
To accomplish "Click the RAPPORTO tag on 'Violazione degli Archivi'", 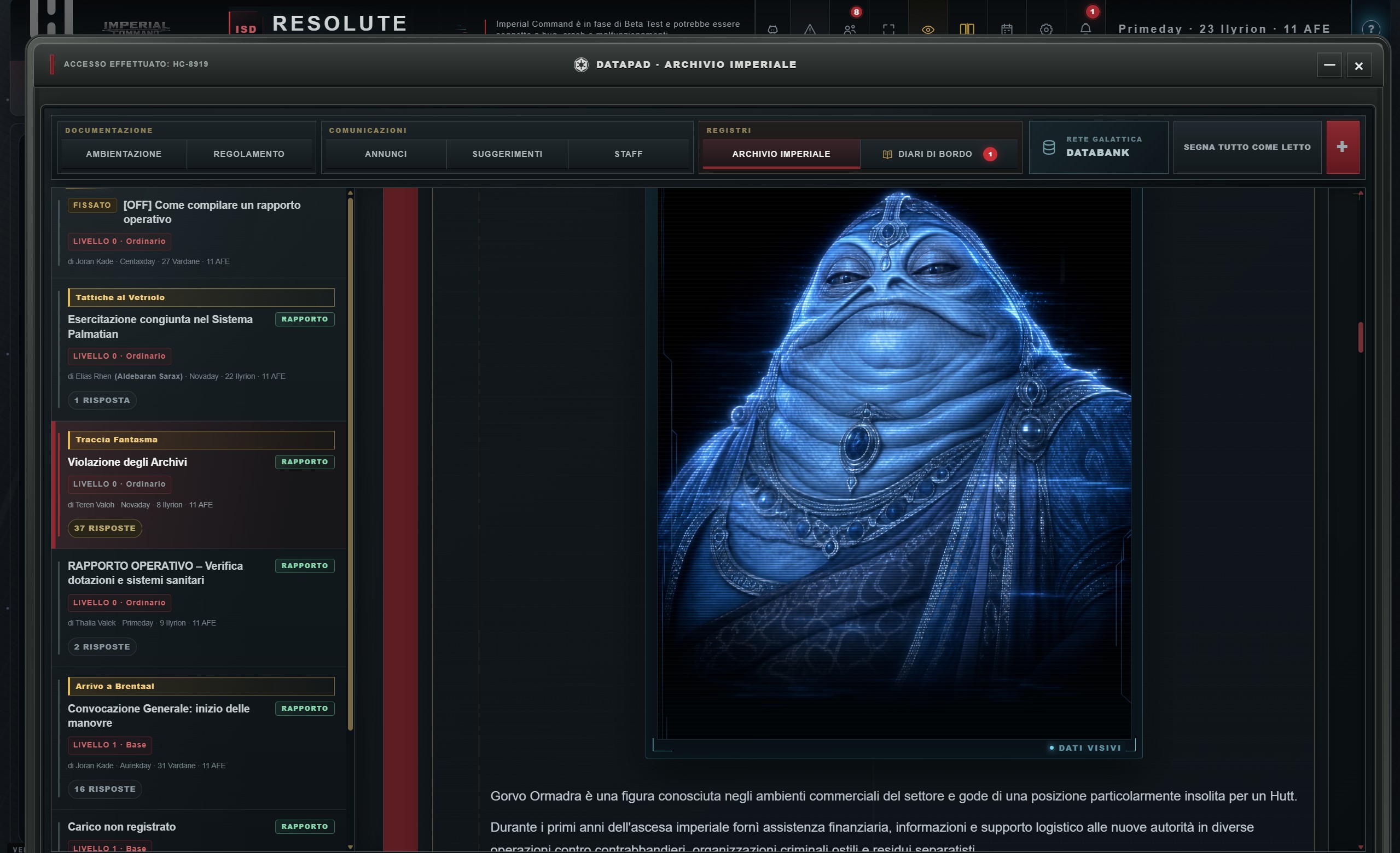I will (x=305, y=461).
